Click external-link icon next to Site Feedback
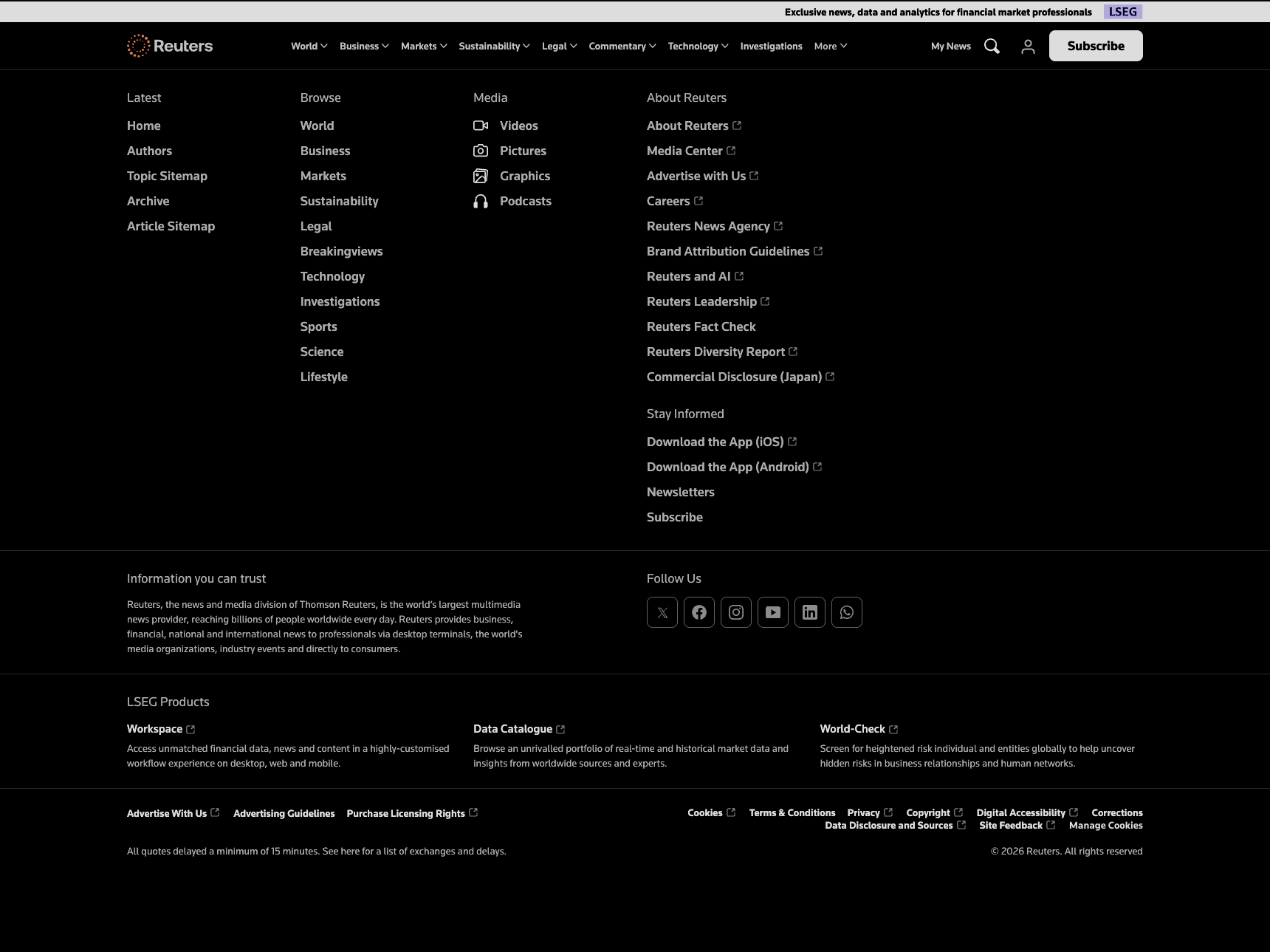The image size is (1270, 952). 1051,825
